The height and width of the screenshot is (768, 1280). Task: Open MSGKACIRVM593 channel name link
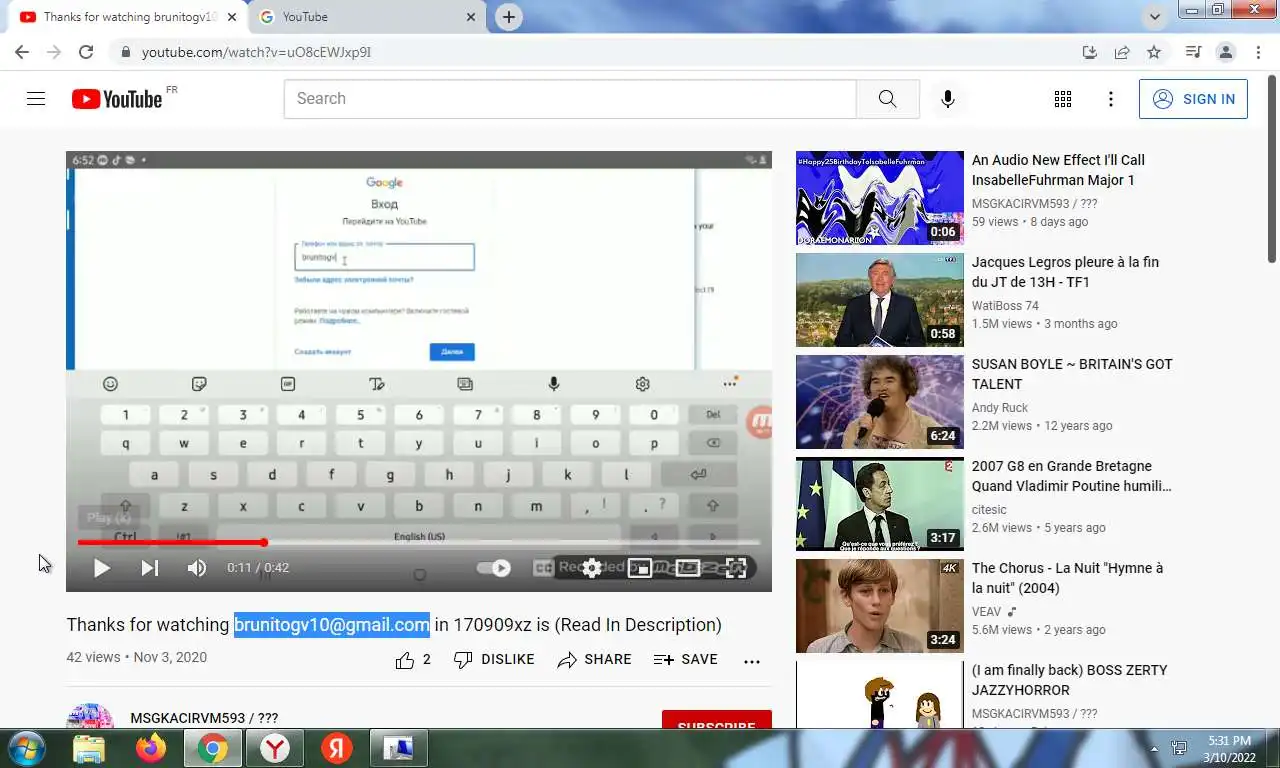point(204,718)
